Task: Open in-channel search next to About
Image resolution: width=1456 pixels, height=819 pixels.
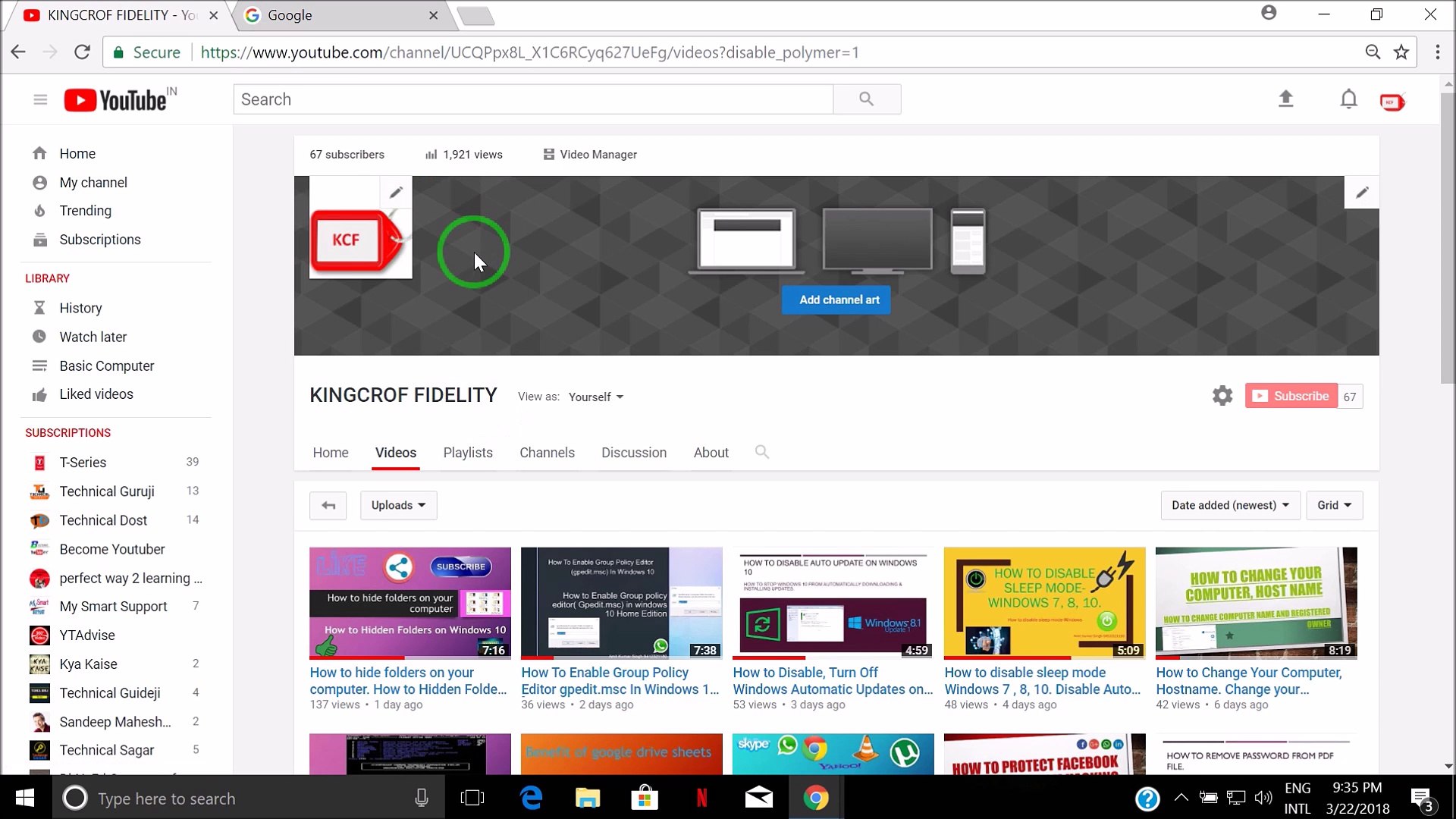Action: [761, 451]
